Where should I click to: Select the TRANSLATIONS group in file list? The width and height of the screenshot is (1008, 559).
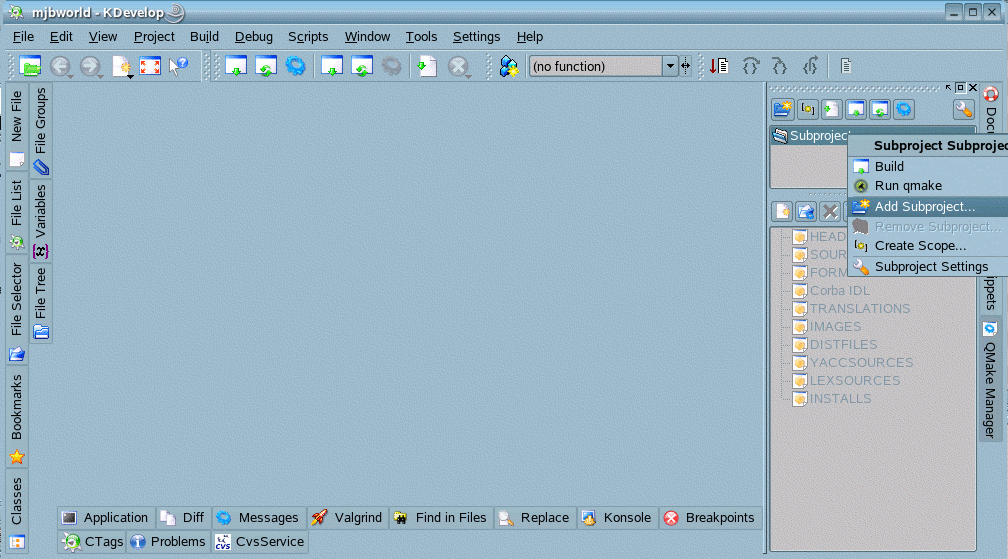point(859,309)
